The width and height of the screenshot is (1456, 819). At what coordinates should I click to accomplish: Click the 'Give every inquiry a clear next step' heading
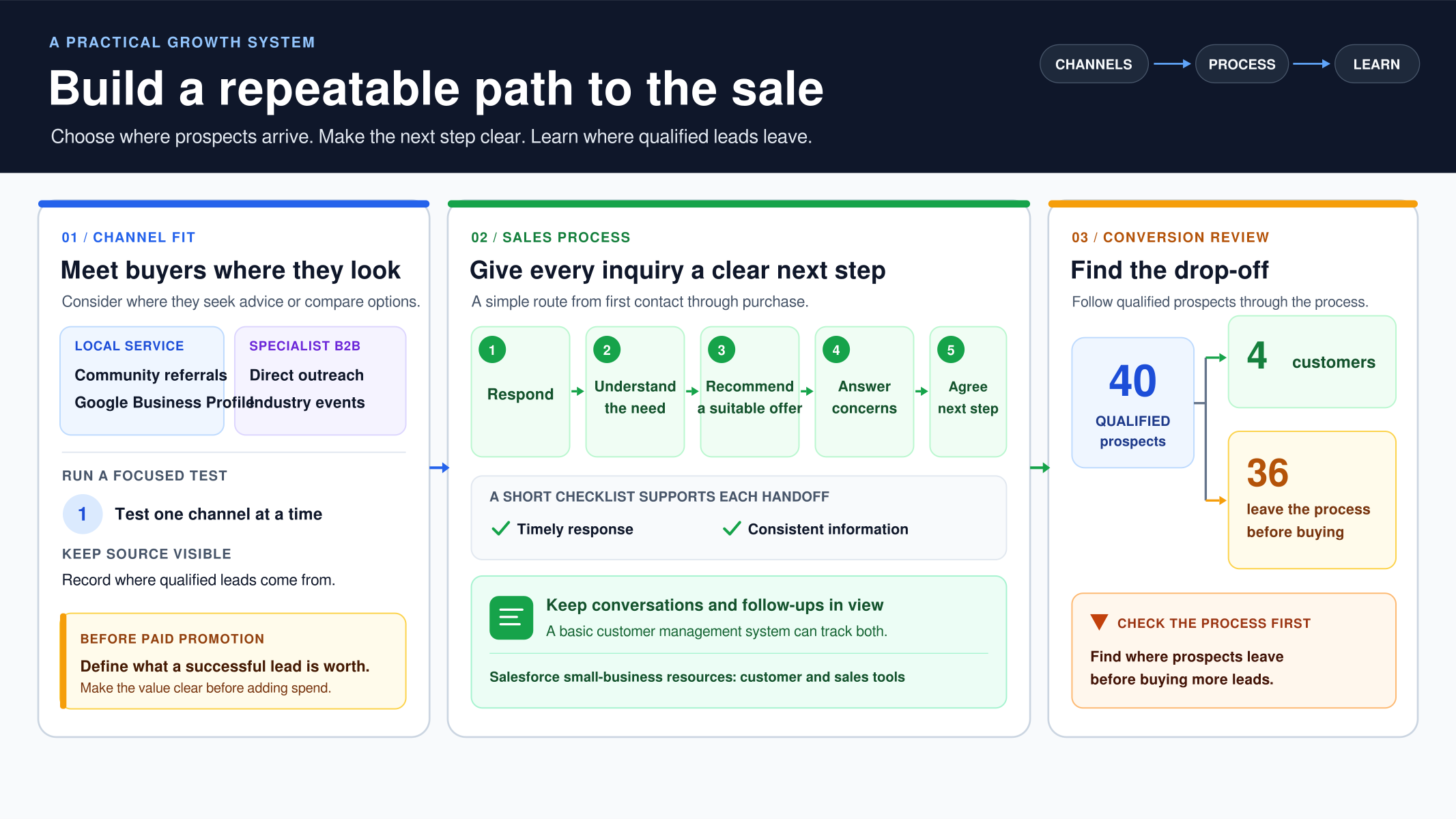[x=678, y=270]
